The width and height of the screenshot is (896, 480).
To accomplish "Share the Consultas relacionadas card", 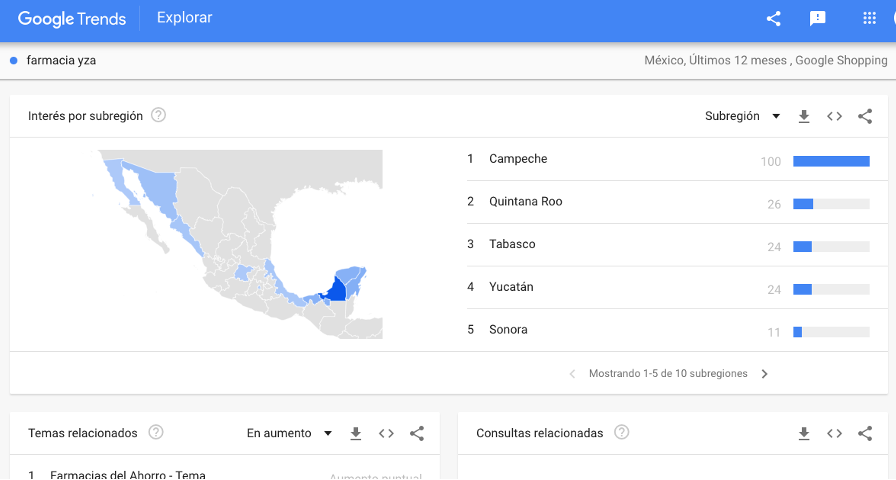I will [x=865, y=433].
